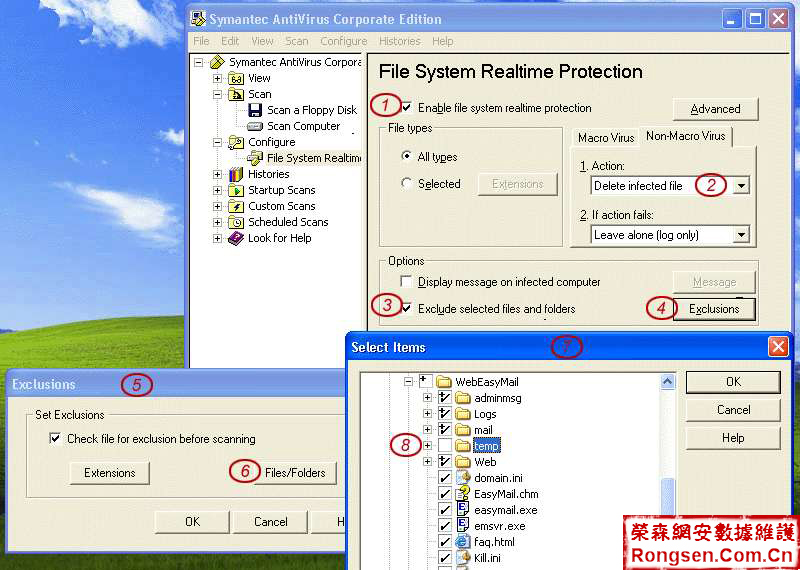
Task: Click the Logs folder icon
Action: pos(462,414)
